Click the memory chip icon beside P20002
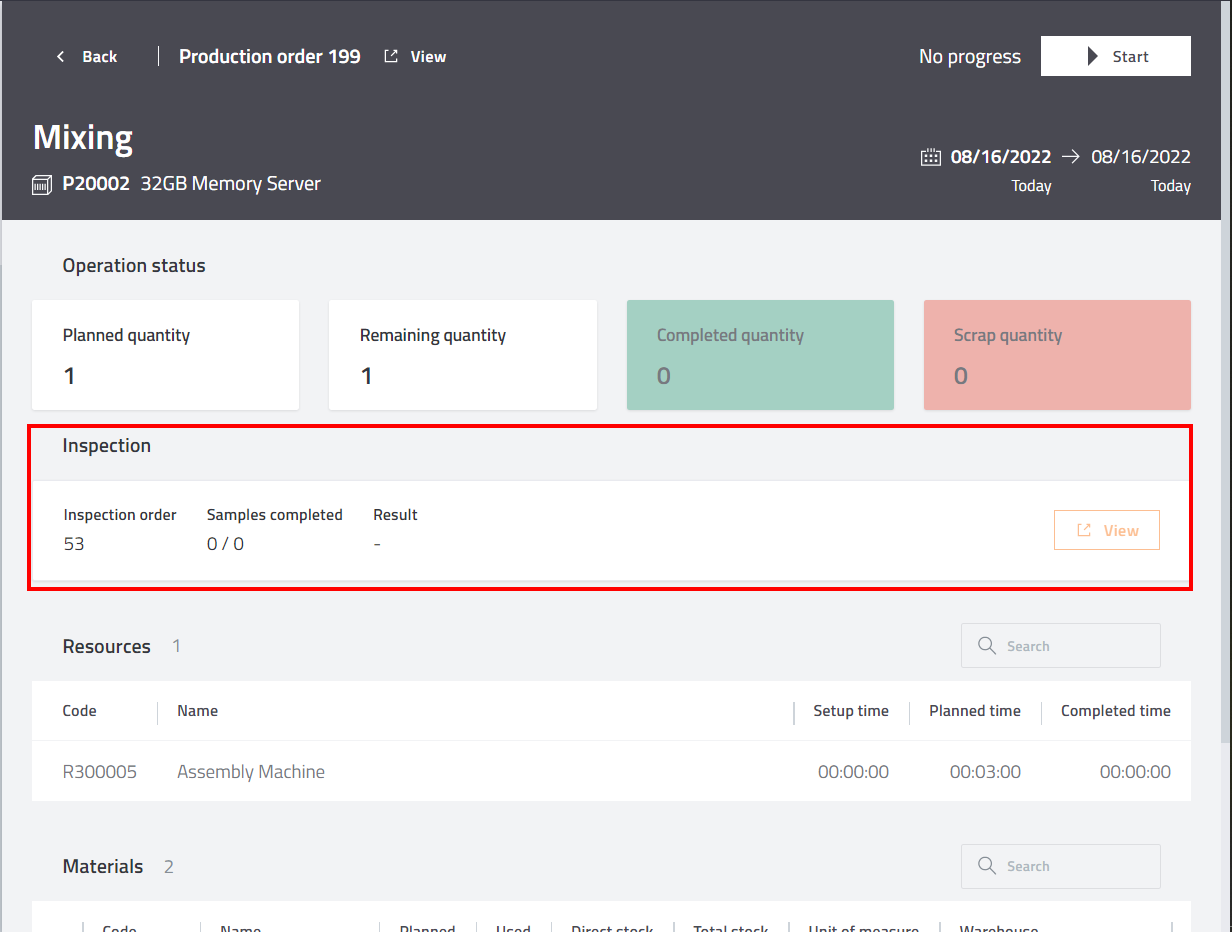The height and width of the screenshot is (932, 1232). tap(42, 185)
